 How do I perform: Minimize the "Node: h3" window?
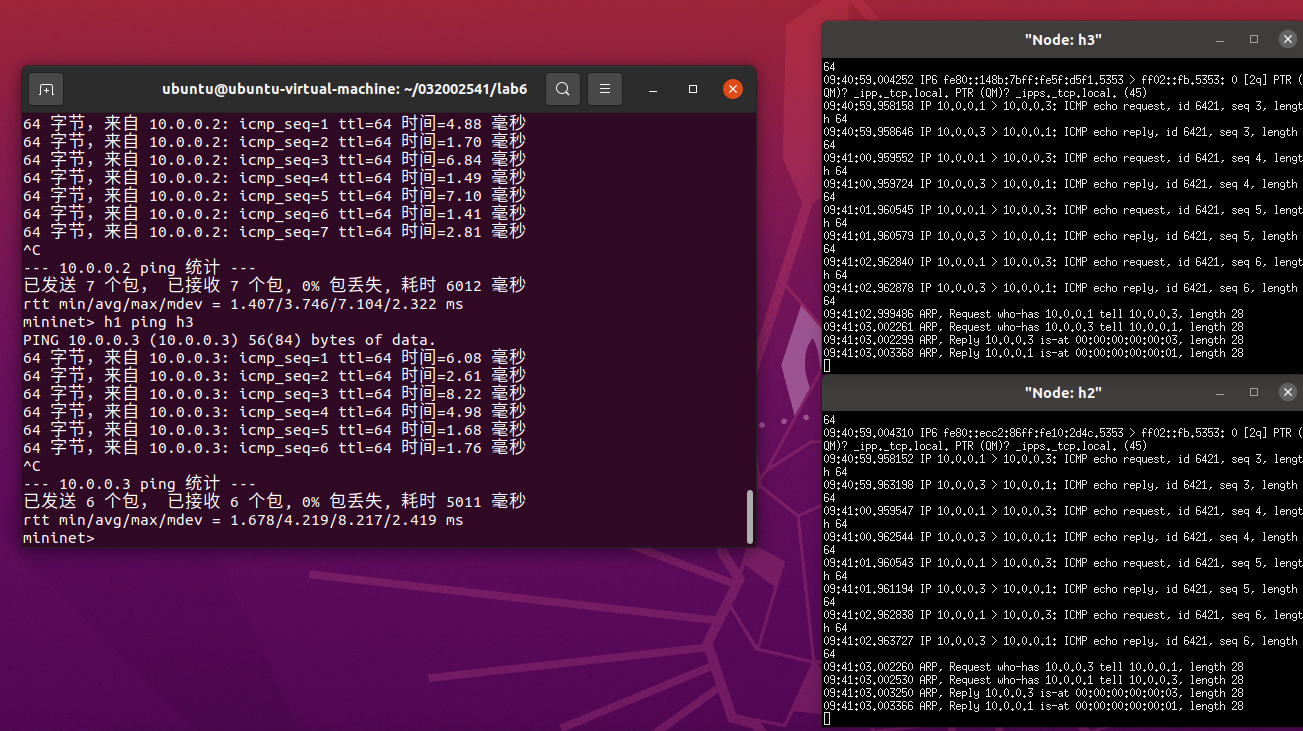pos(1220,39)
